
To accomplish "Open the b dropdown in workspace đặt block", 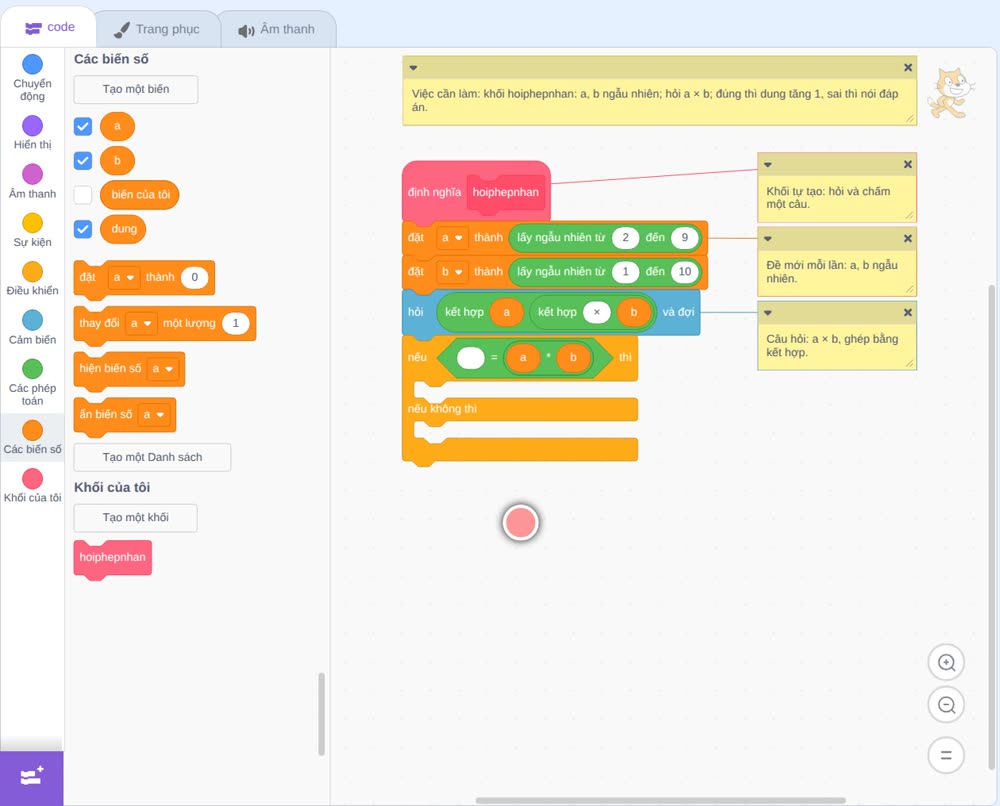I will pos(452,272).
